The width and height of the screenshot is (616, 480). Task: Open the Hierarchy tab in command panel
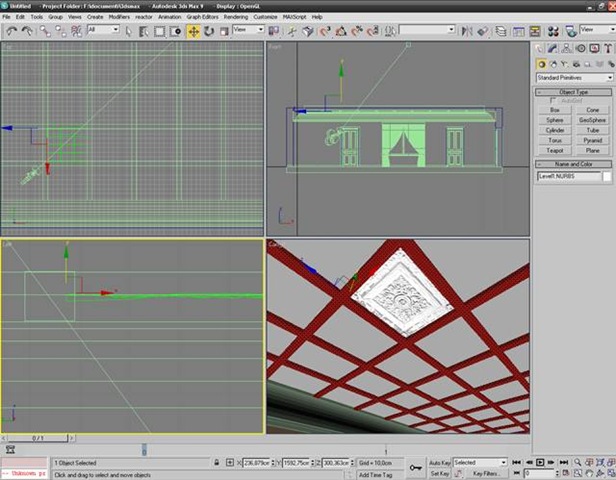566,48
